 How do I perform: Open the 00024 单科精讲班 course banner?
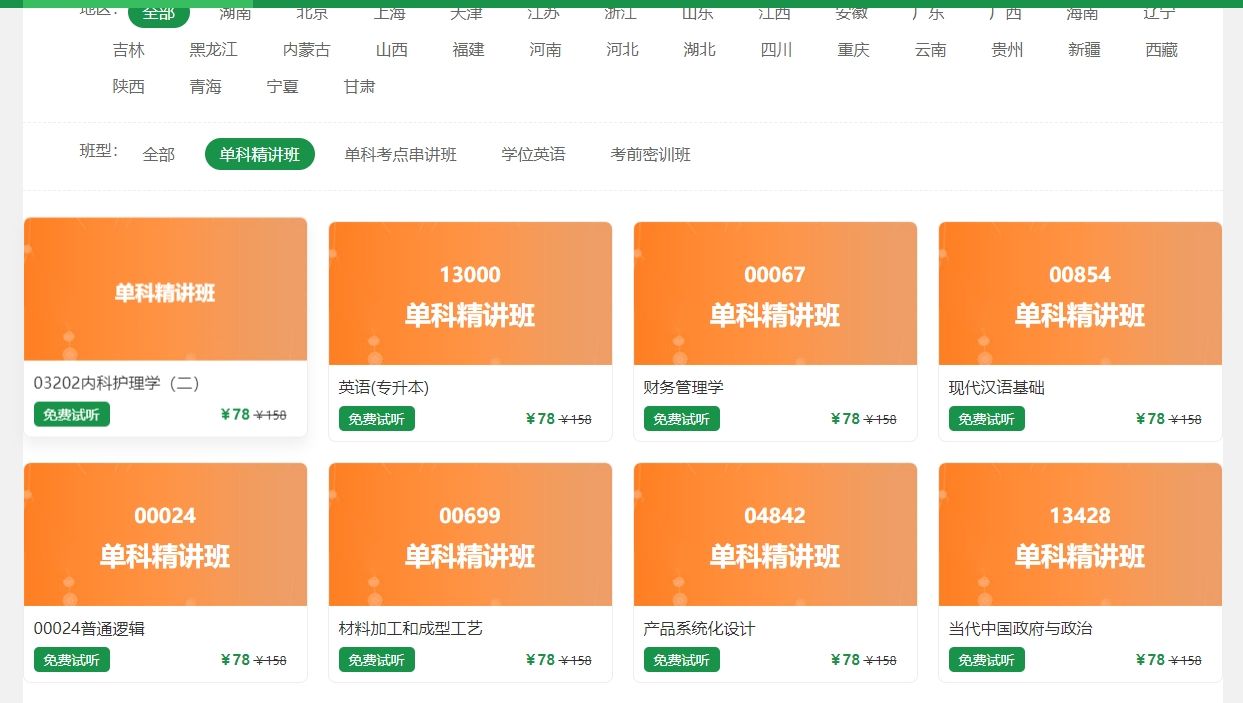tap(165, 535)
